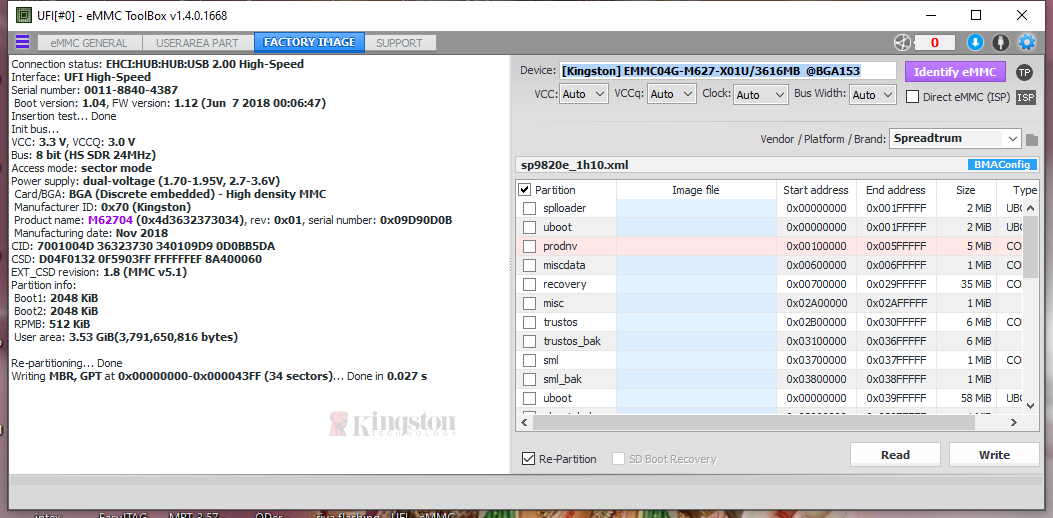Toggle the Partition select-all checkbox
This screenshot has width=1053, height=518.
pos(525,189)
